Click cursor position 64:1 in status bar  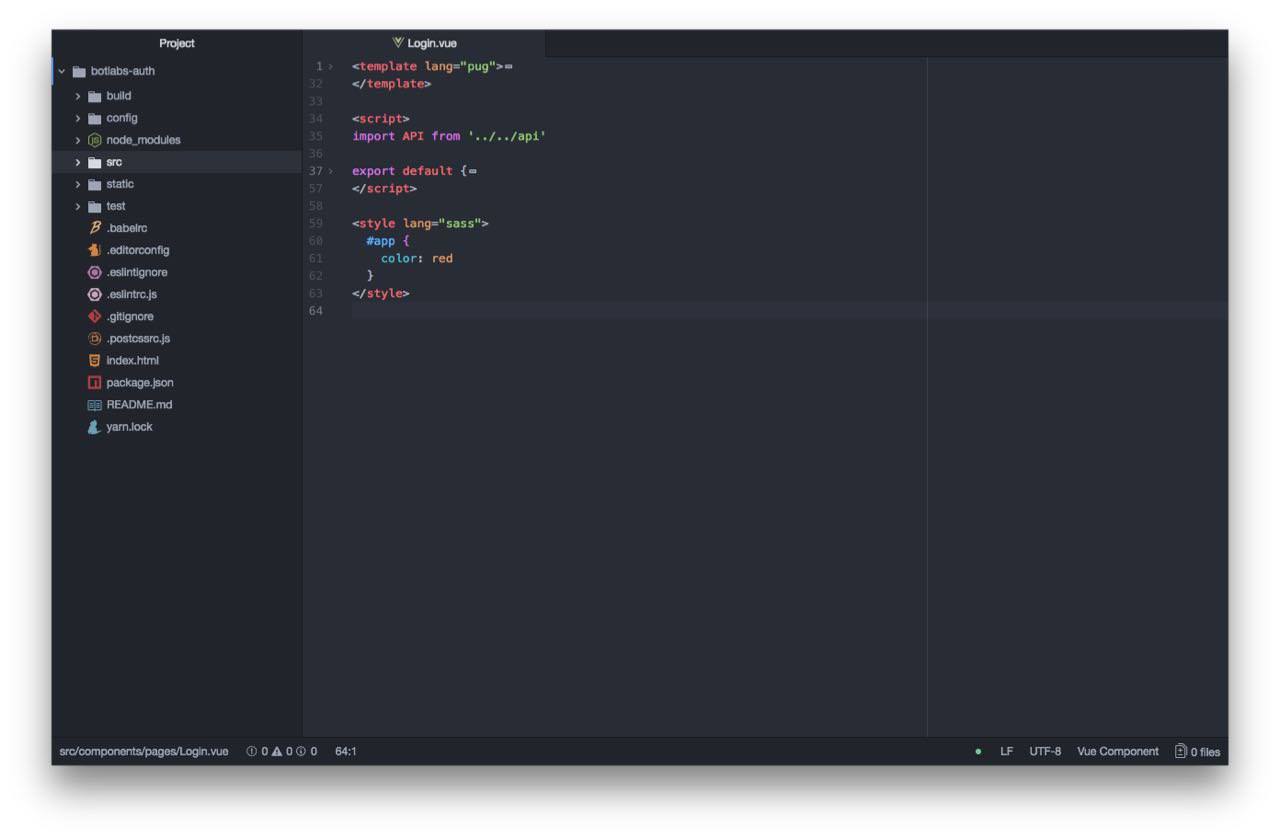tap(346, 751)
